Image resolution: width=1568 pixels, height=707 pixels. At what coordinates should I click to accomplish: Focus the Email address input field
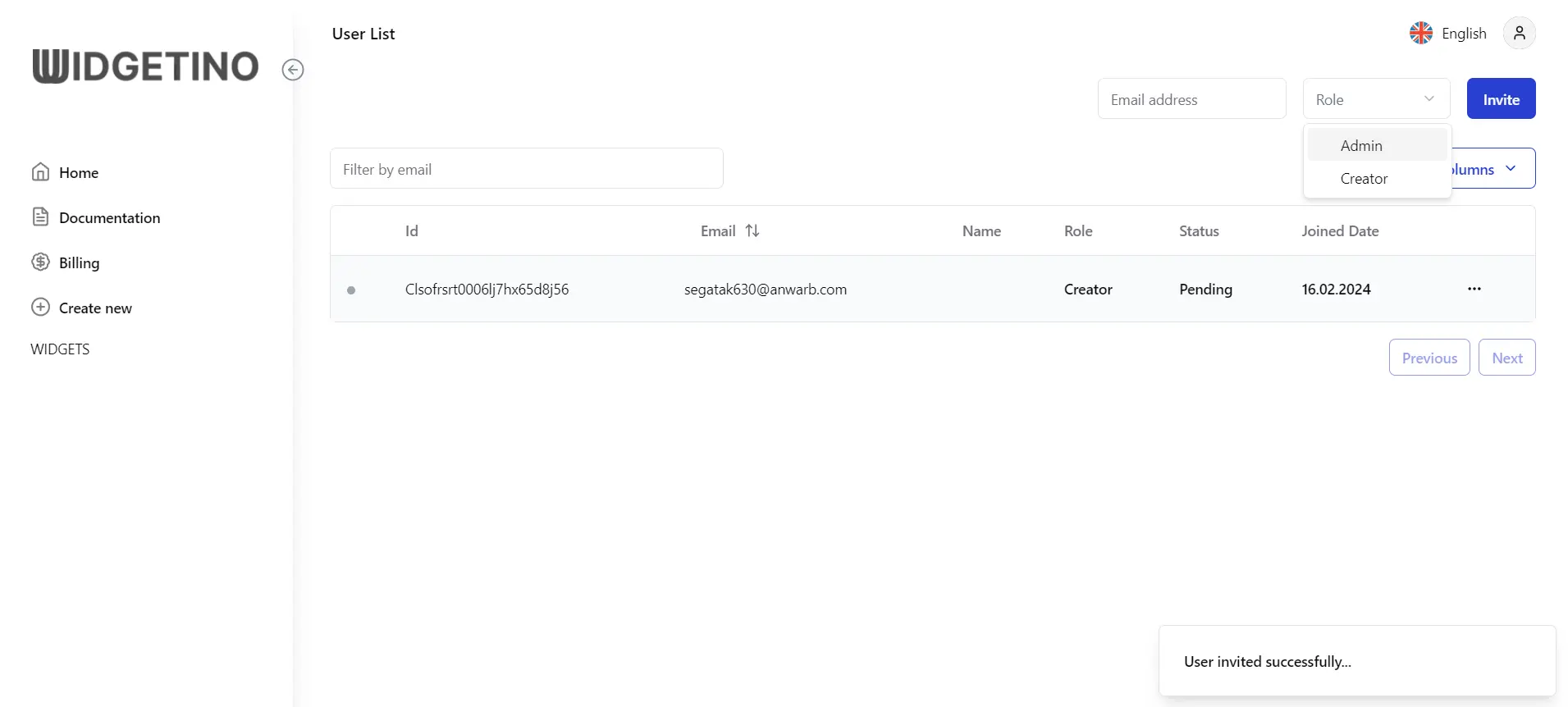click(1191, 99)
